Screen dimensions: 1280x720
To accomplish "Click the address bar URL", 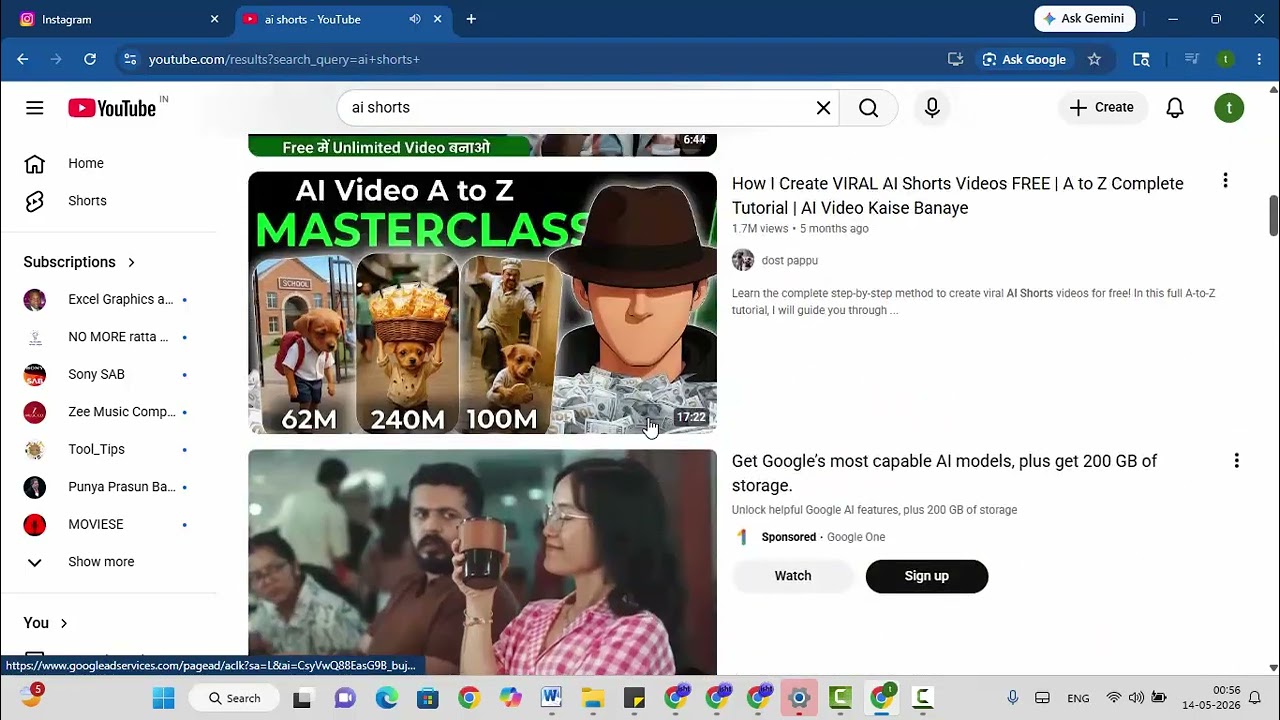I will pos(284,59).
